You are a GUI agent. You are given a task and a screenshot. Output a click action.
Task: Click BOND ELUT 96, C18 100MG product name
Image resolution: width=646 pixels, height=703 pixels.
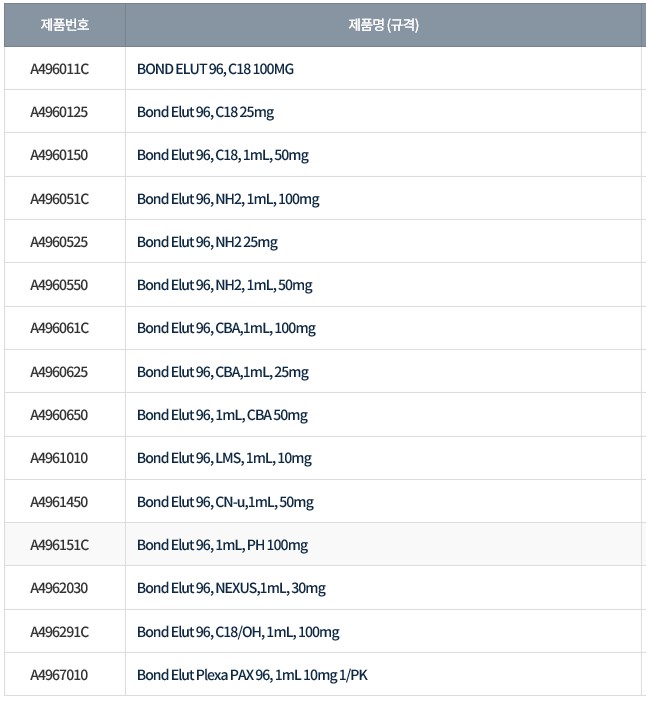point(215,69)
